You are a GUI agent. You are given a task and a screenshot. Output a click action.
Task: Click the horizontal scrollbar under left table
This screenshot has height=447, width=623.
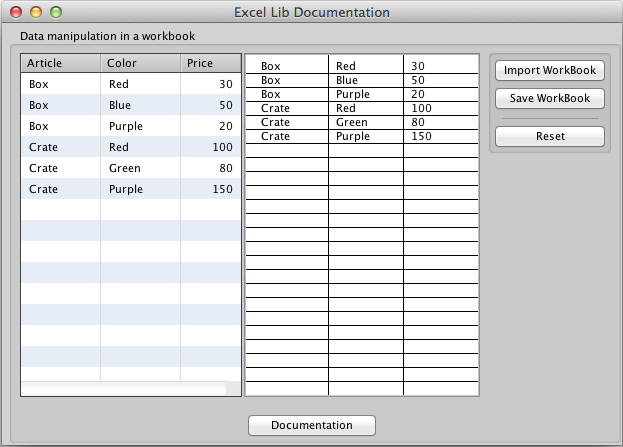pos(123,388)
